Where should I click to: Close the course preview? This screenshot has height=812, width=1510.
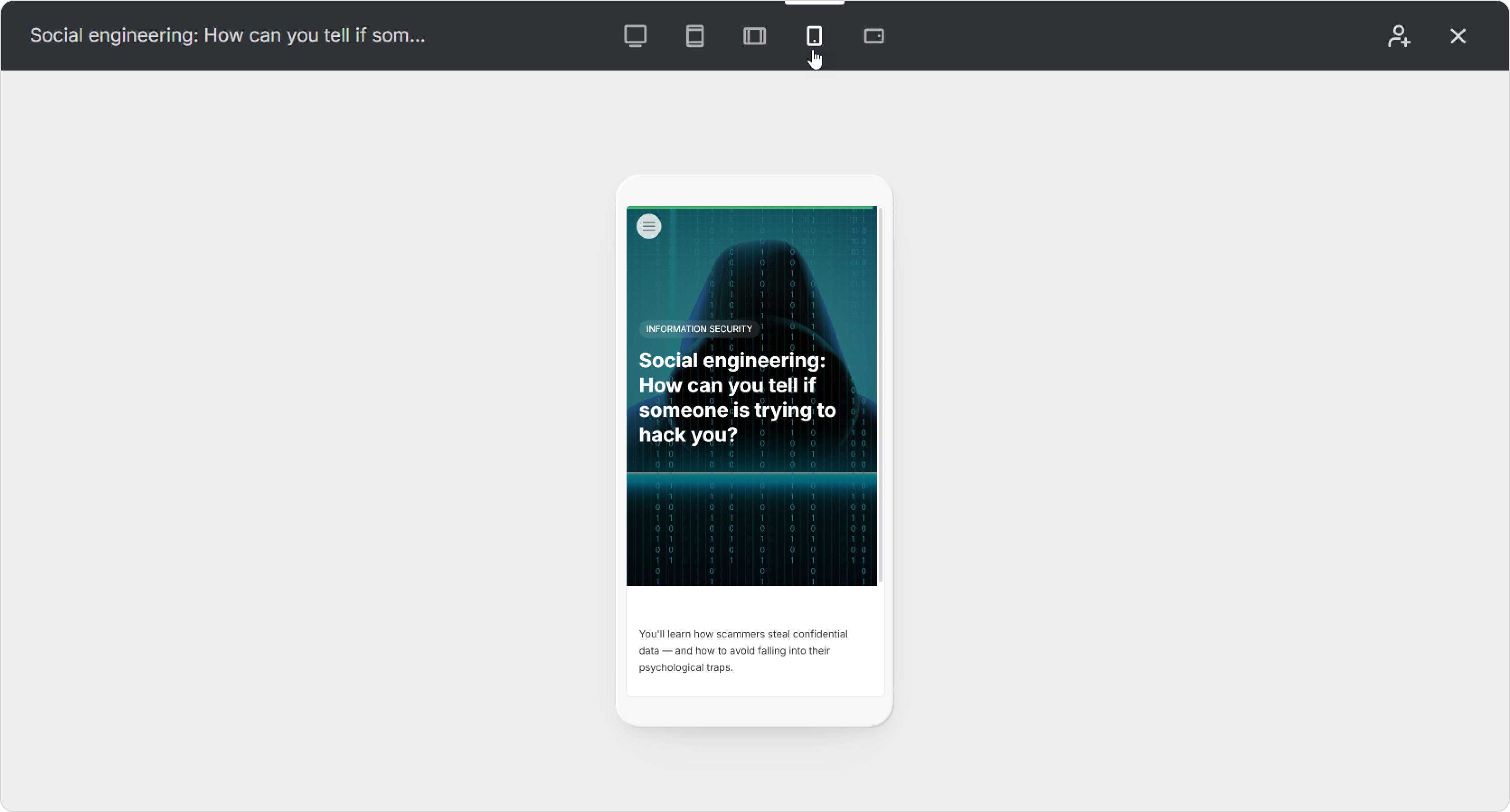pyautogui.click(x=1458, y=36)
